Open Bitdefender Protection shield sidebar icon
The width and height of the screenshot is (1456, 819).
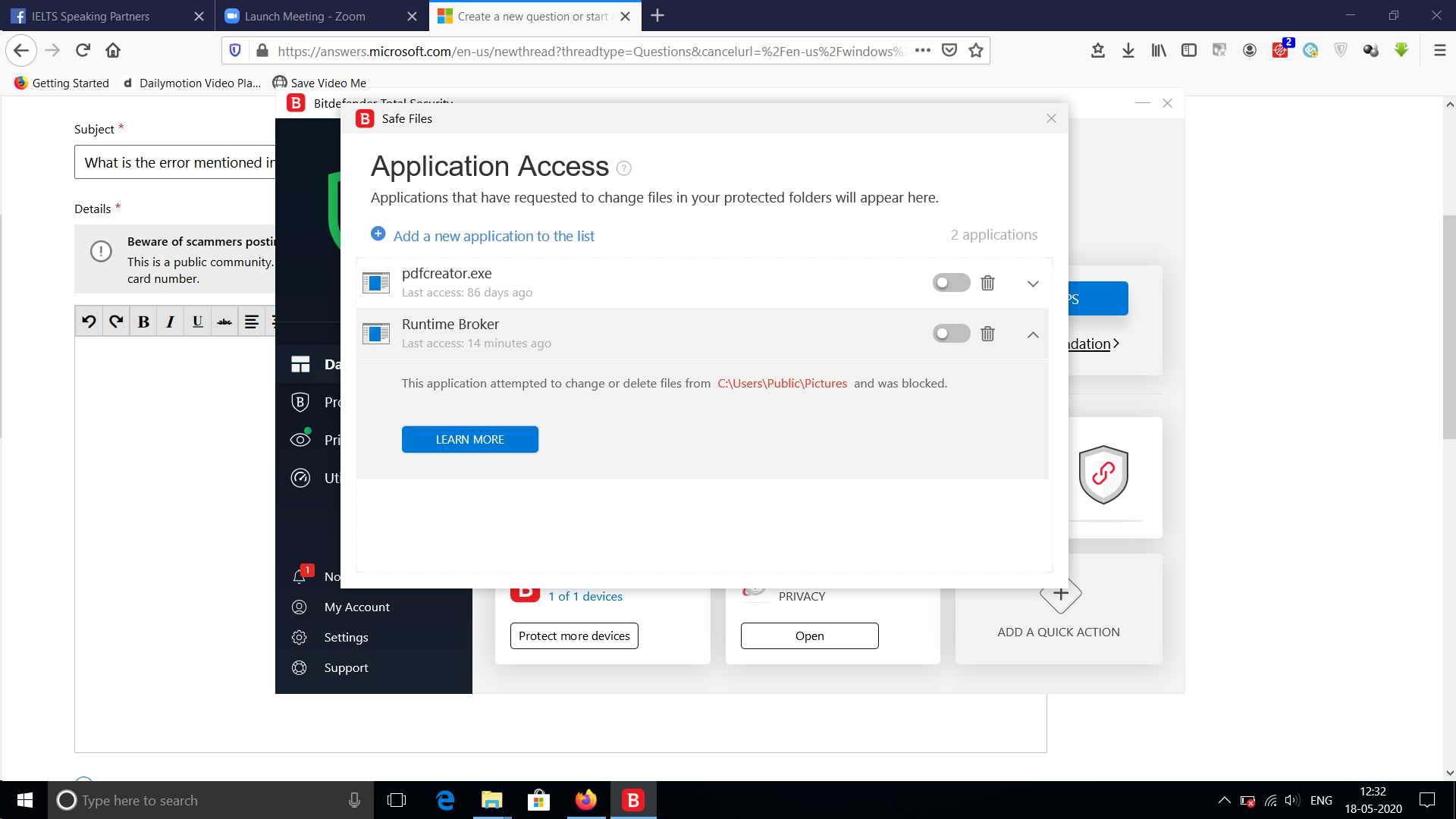301,403
